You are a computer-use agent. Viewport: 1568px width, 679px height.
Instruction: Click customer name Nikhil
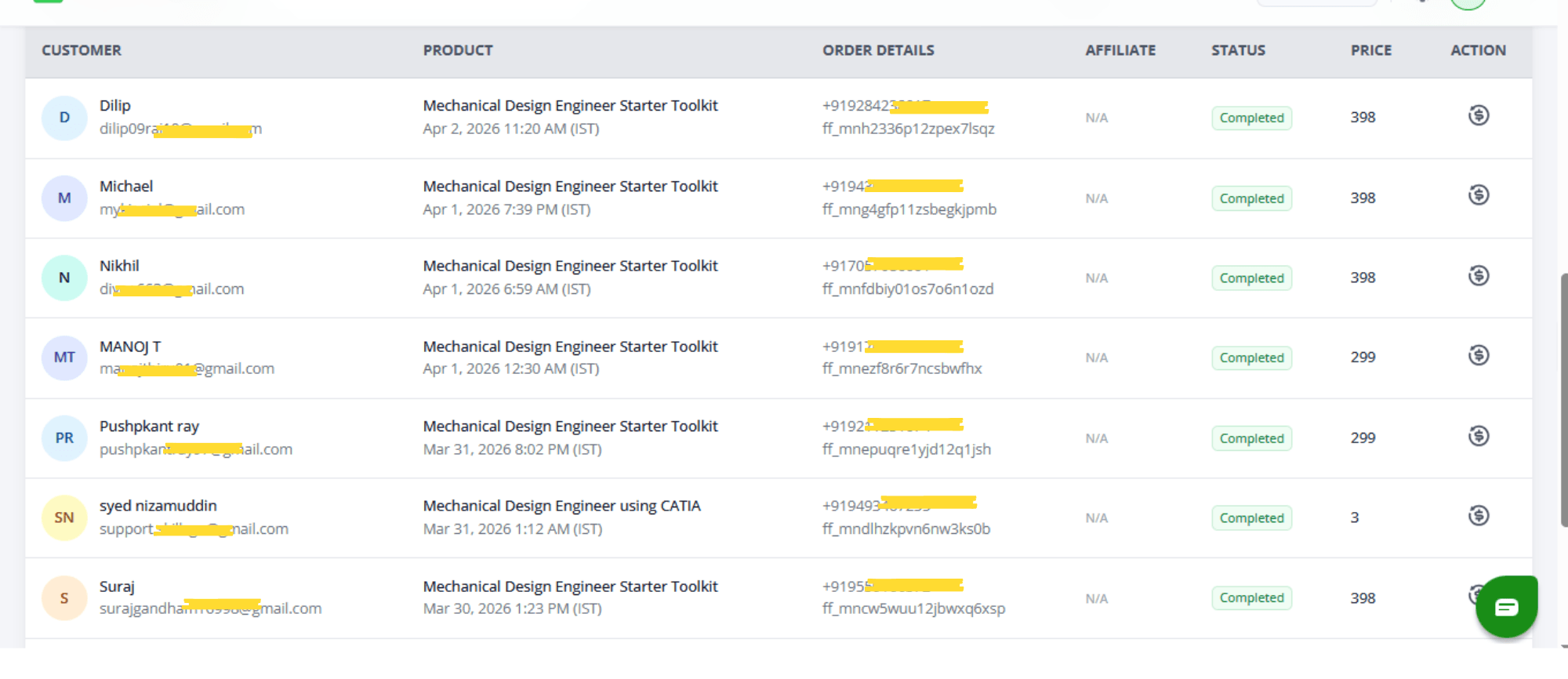pos(119,267)
